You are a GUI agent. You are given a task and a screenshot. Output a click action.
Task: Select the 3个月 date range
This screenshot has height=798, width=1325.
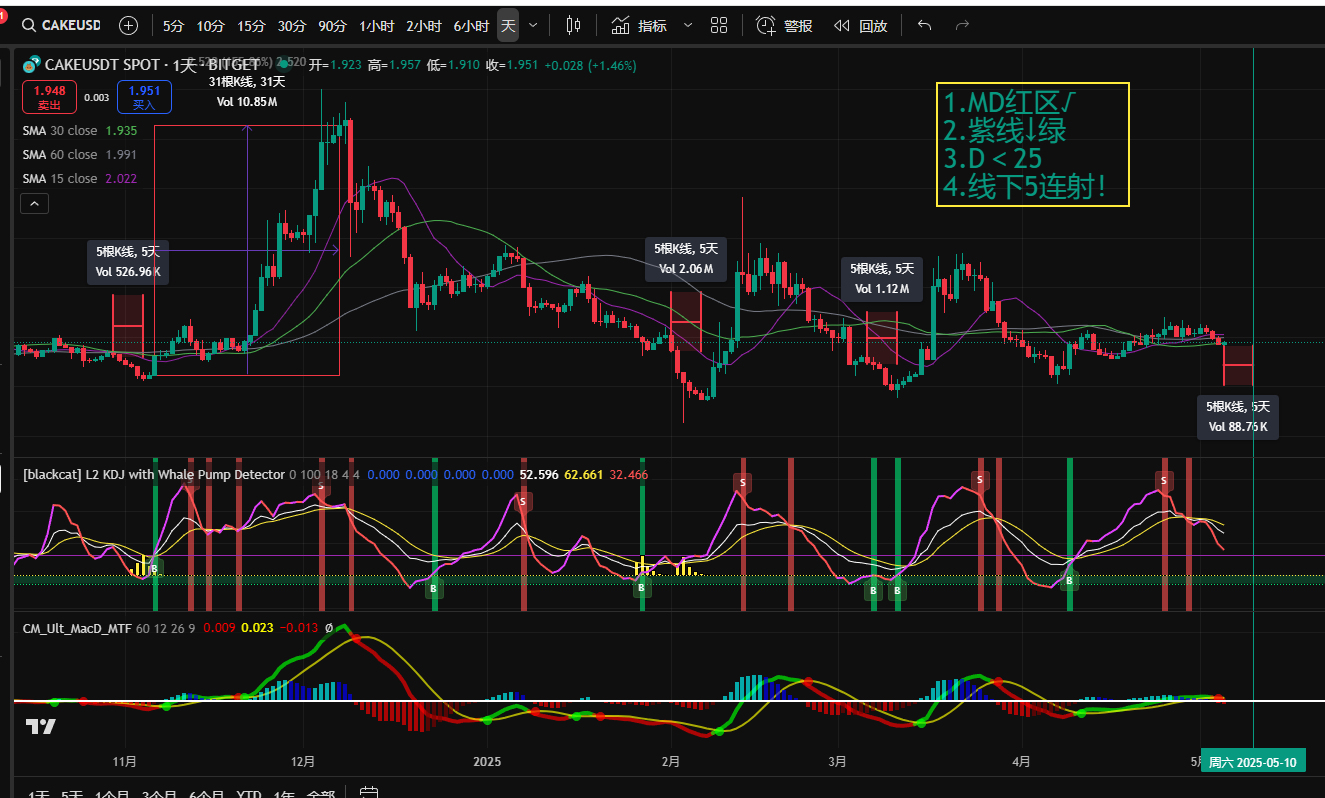click(158, 796)
